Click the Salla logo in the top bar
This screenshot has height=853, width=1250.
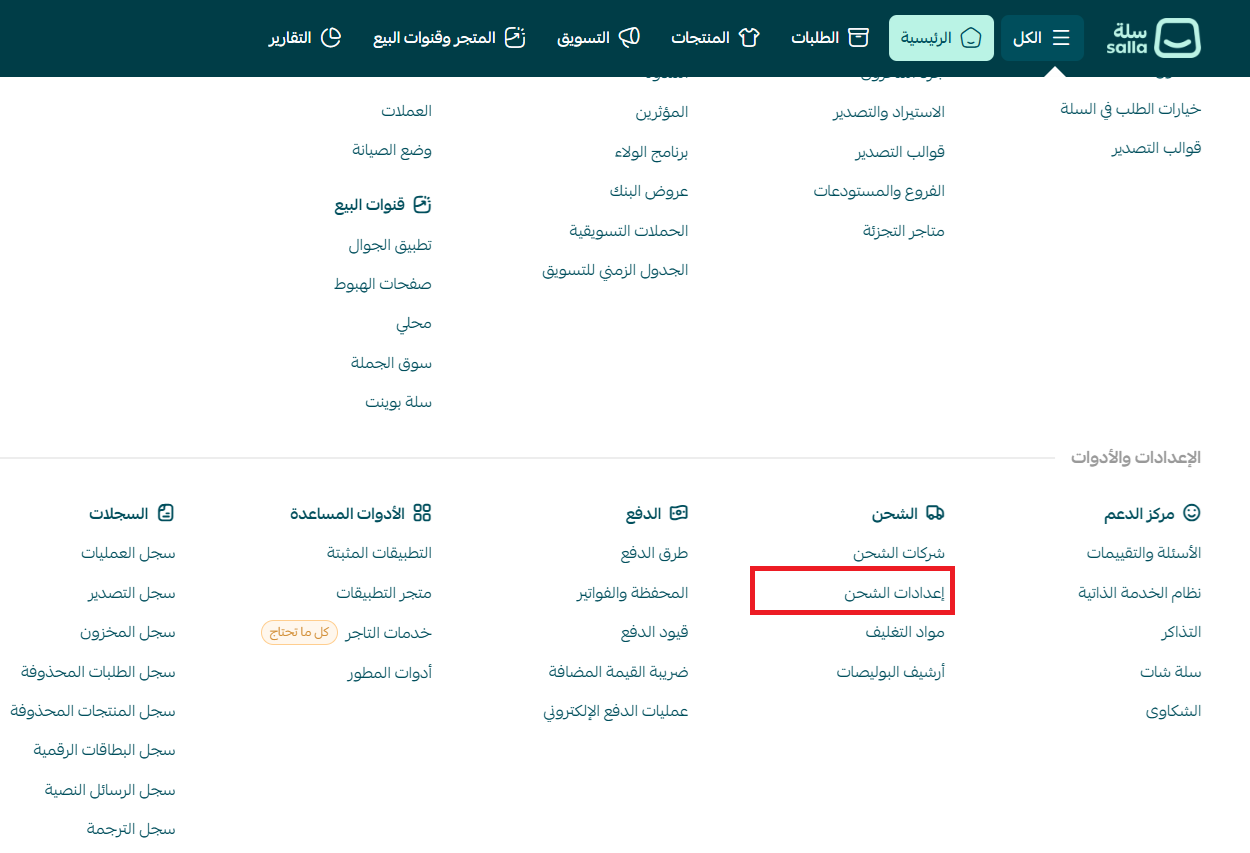point(1155,38)
